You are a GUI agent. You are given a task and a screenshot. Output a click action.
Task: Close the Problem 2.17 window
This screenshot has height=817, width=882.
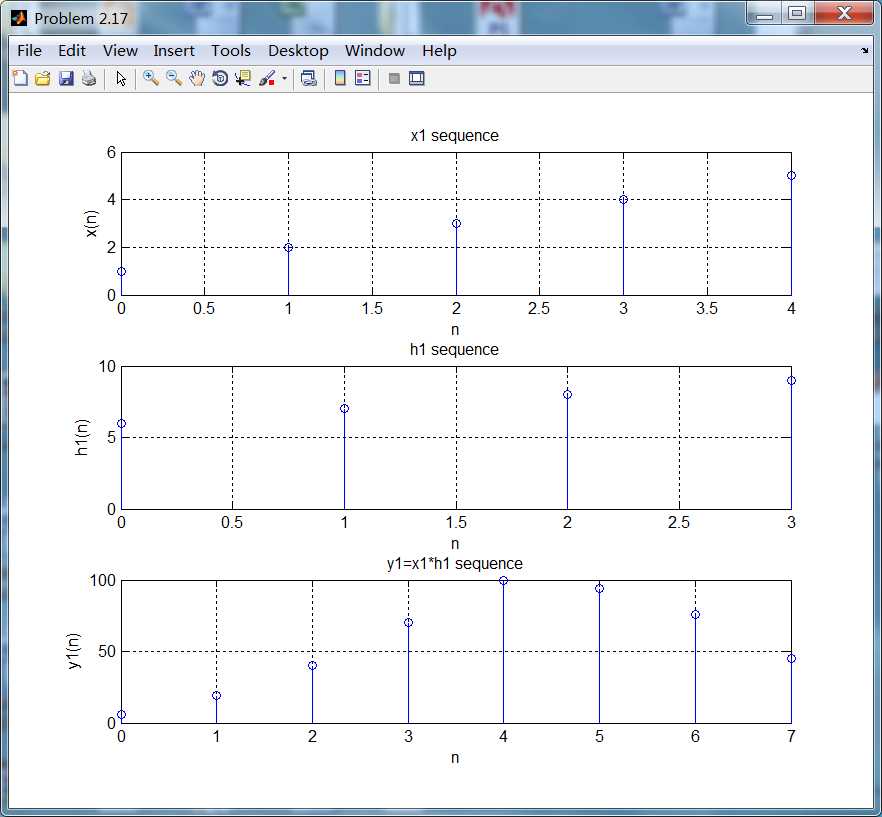coord(844,13)
